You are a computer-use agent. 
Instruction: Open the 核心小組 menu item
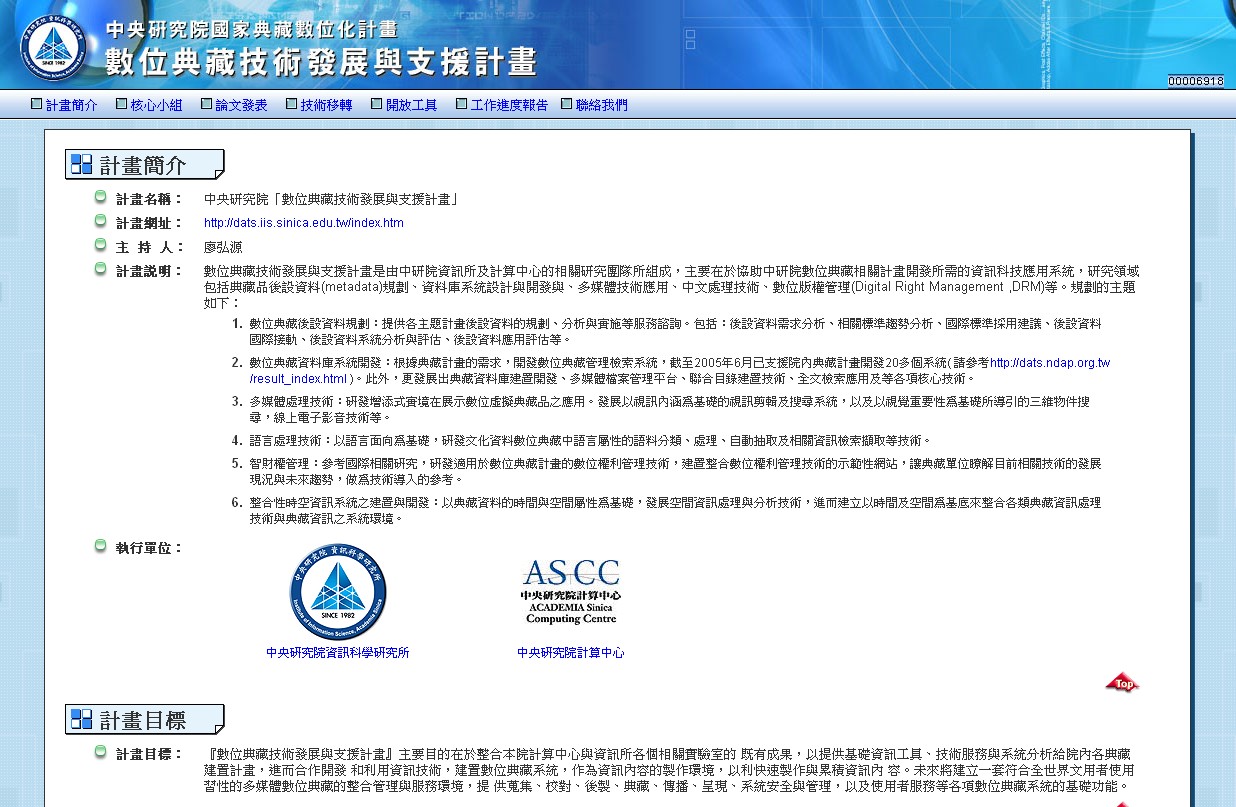click(x=156, y=105)
